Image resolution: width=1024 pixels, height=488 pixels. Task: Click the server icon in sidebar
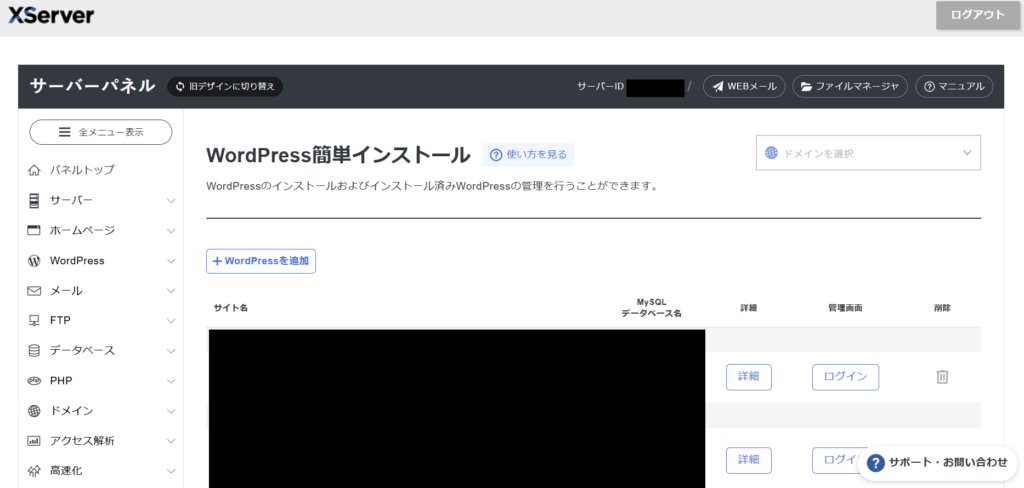34,201
